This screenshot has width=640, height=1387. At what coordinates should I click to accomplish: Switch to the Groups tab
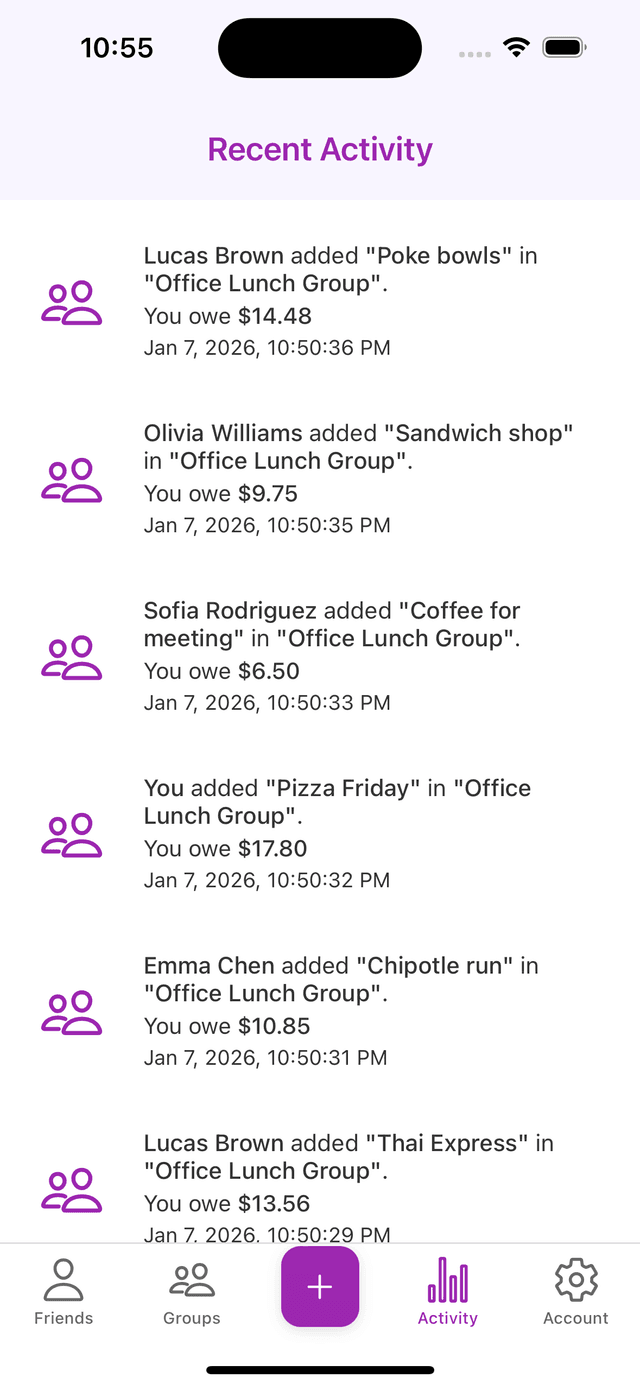tap(191, 1292)
